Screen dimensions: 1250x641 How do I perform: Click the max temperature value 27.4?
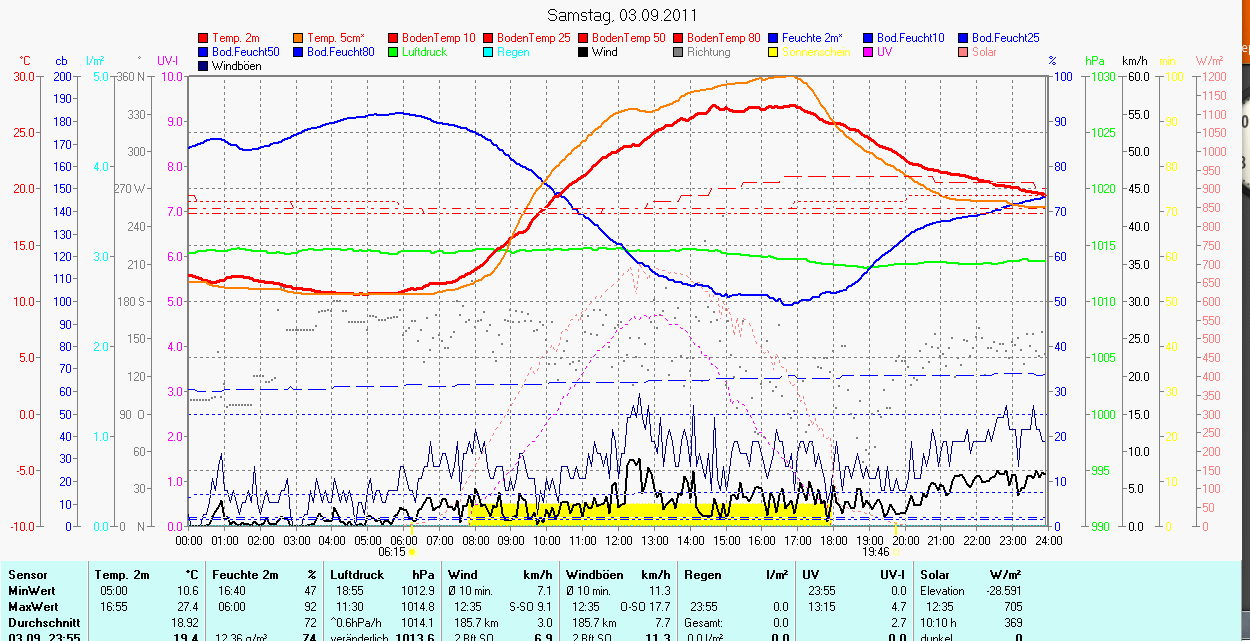point(188,606)
